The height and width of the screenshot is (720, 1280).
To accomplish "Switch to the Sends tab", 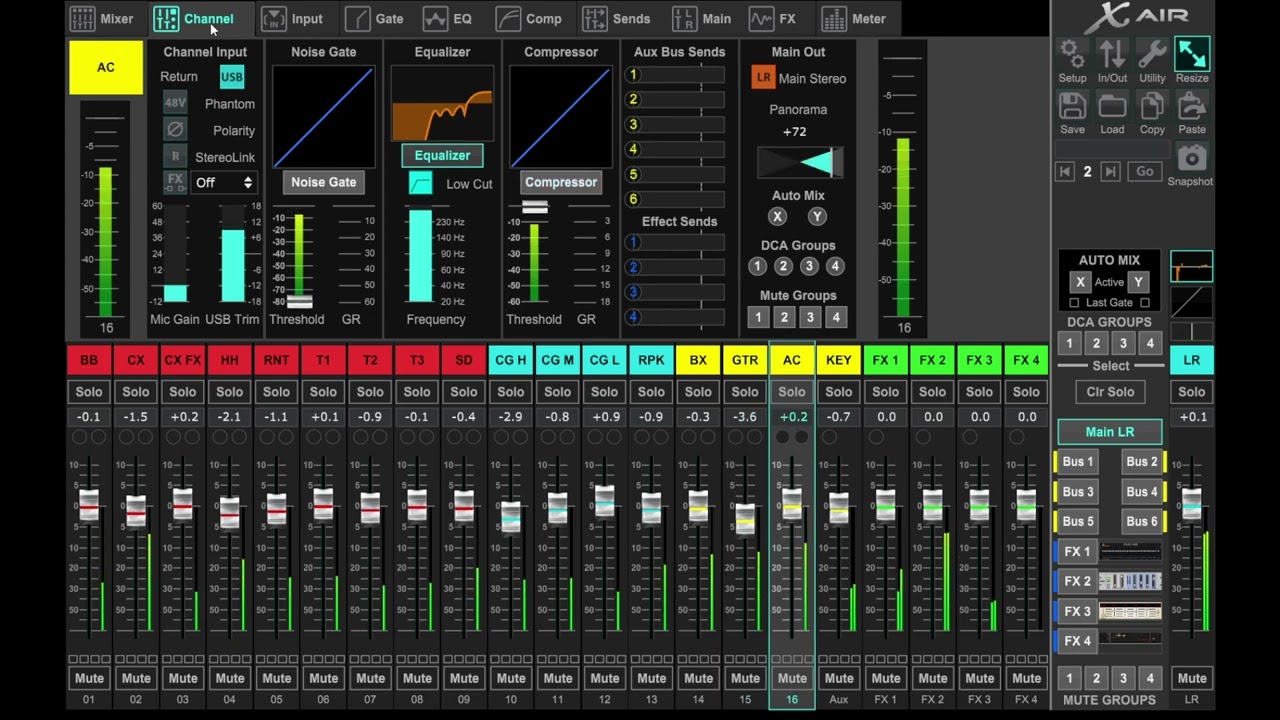I will [617, 19].
